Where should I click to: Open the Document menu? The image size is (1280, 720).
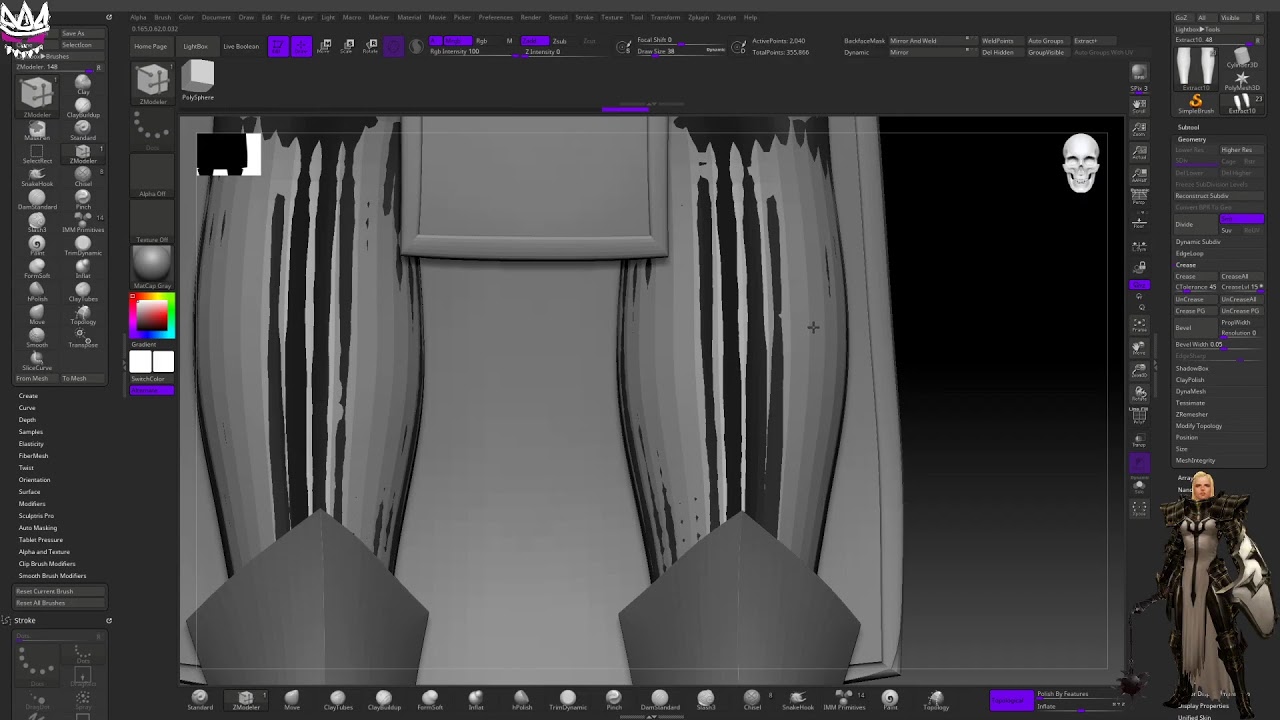[x=216, y=17]
